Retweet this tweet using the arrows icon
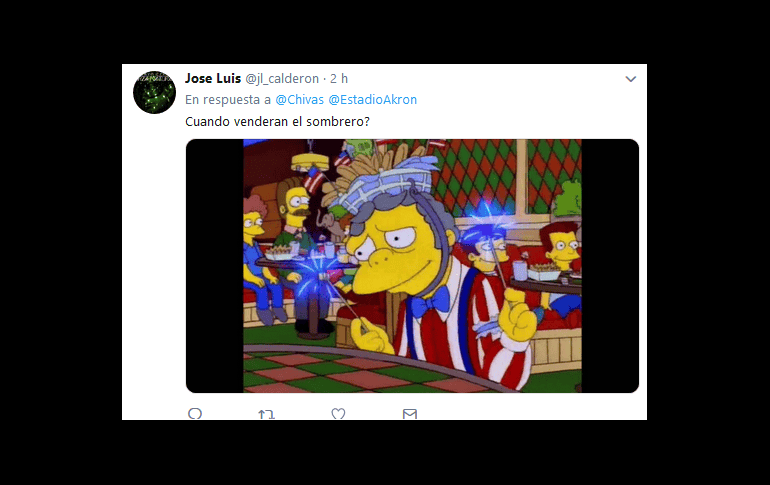This screenshot has height=485, width=770. pyautogui.click(x=266, y=414)
